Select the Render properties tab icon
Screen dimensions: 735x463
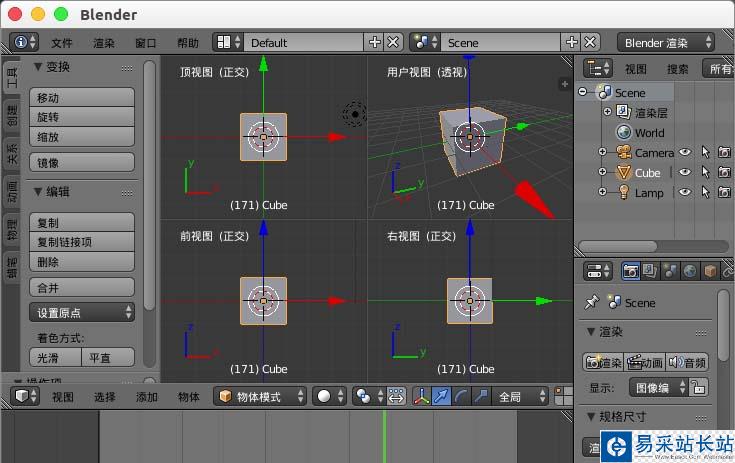tap(630, 271)
